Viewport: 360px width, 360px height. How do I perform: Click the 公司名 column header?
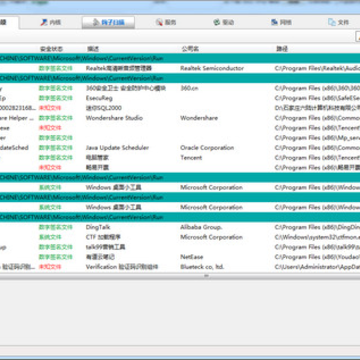190,49
